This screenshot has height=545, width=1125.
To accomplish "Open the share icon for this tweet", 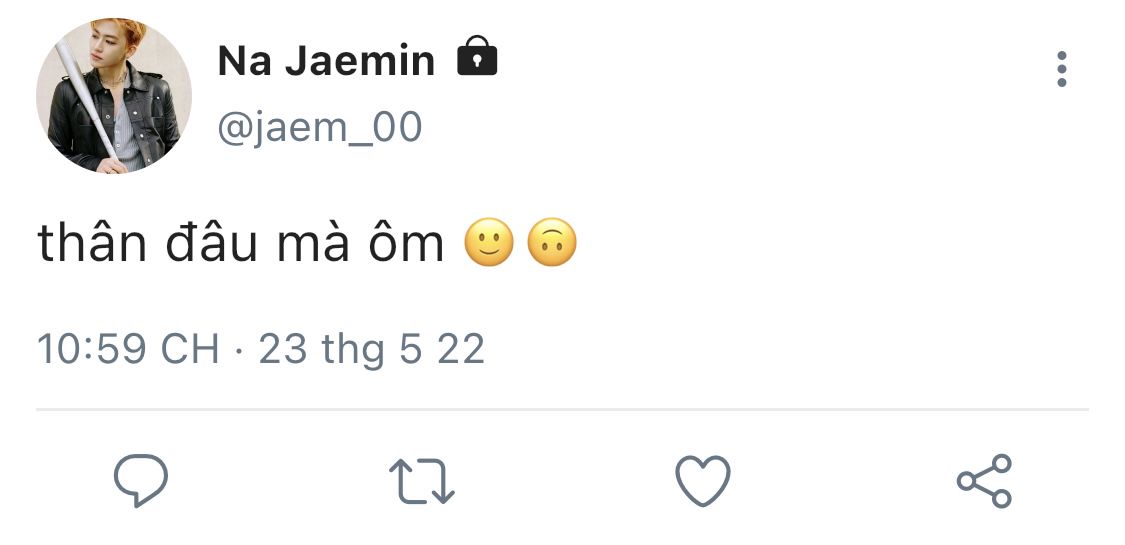I will 984,481.
